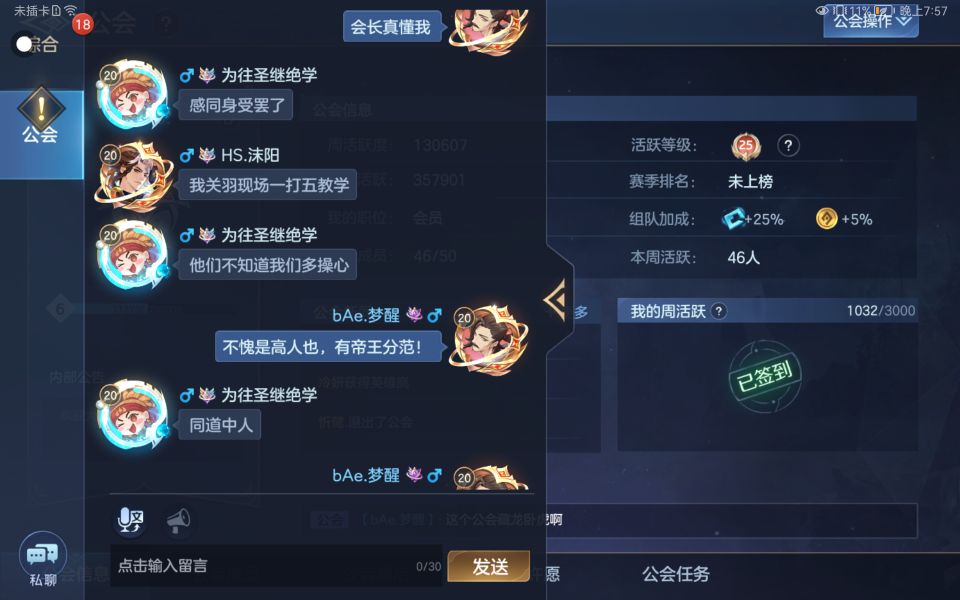960x600 pixels.
Task: Open private chat via 私聊 icon
Action: 42,560
